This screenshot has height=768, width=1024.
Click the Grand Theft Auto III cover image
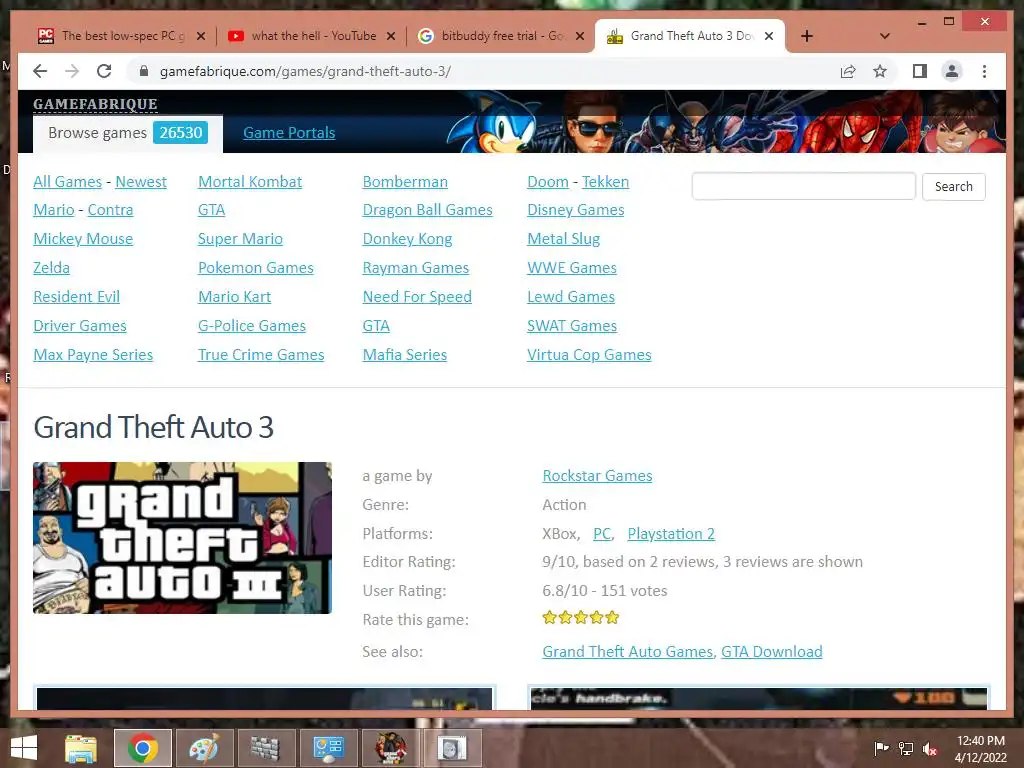coord(182,538)
